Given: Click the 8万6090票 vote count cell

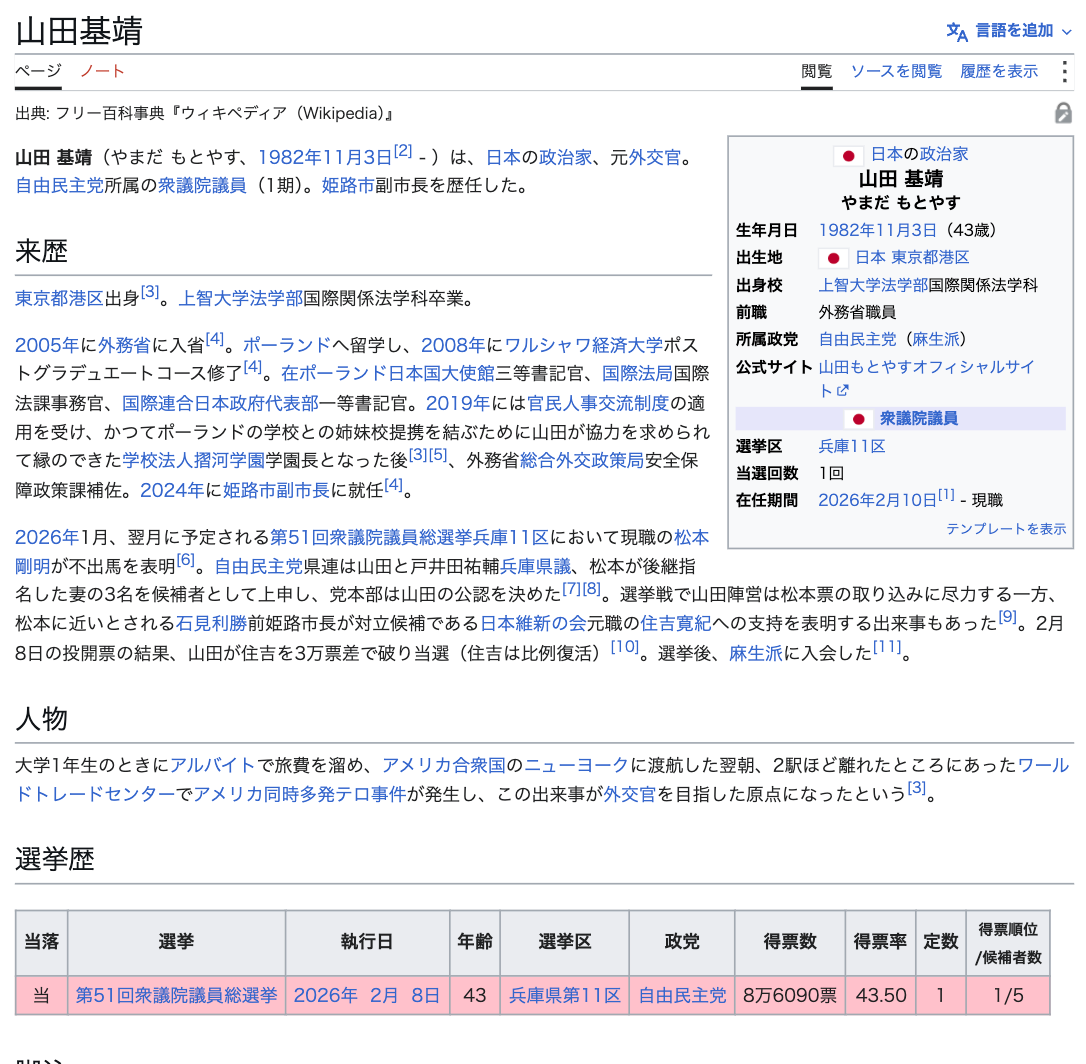Looking at the screenshot, I should pos(790,995).
